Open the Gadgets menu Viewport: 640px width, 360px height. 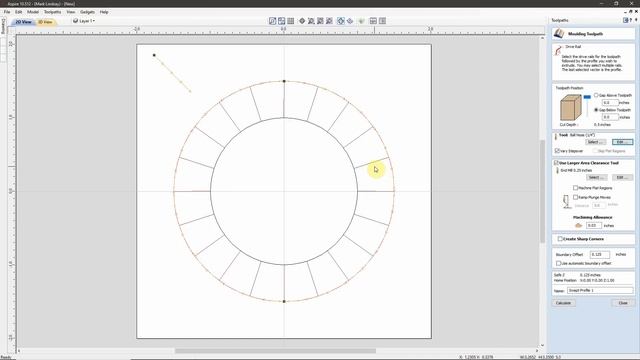click(87, 12)
